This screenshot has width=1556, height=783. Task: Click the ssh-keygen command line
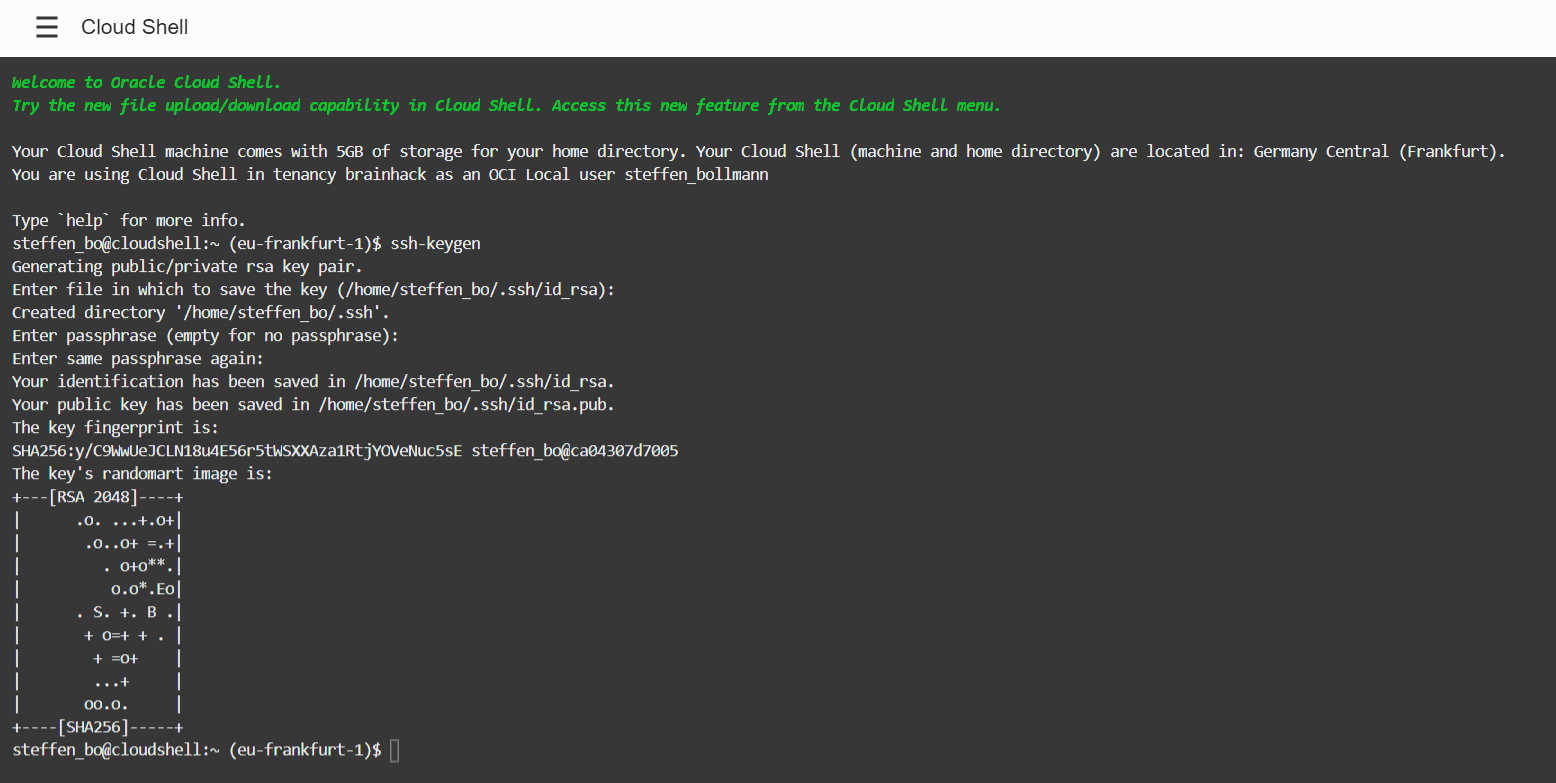point(247,243)
